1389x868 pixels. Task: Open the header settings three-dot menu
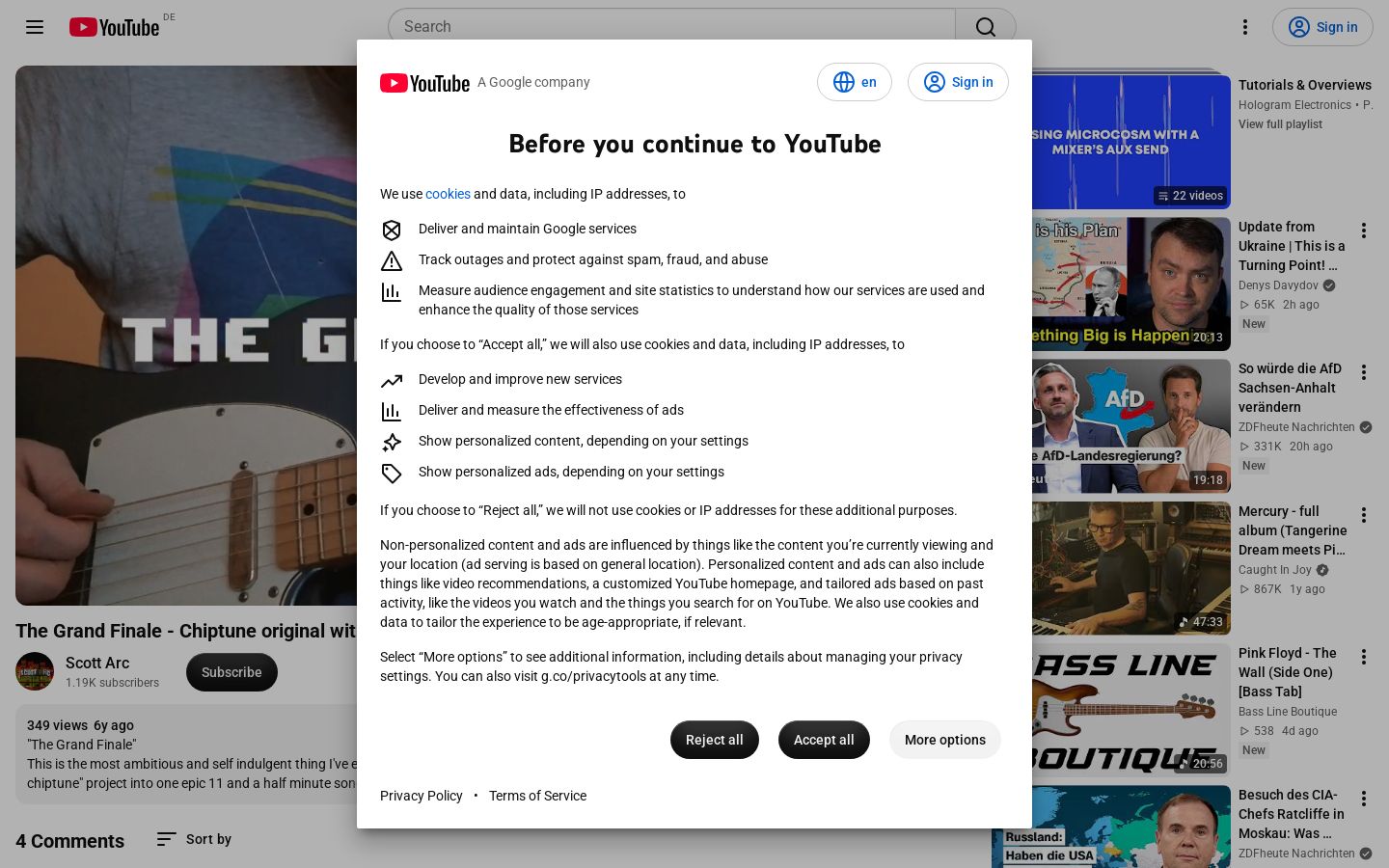click(1245, 27)
